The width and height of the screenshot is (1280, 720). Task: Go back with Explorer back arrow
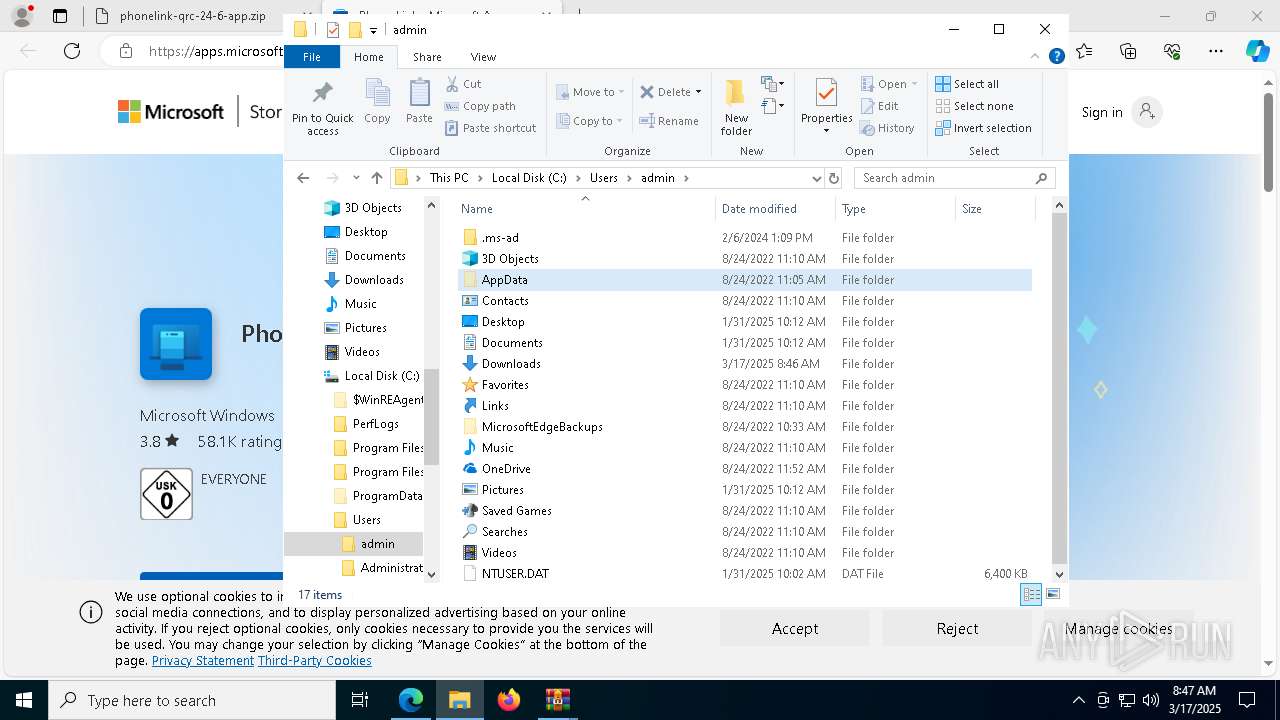point(303,178)
